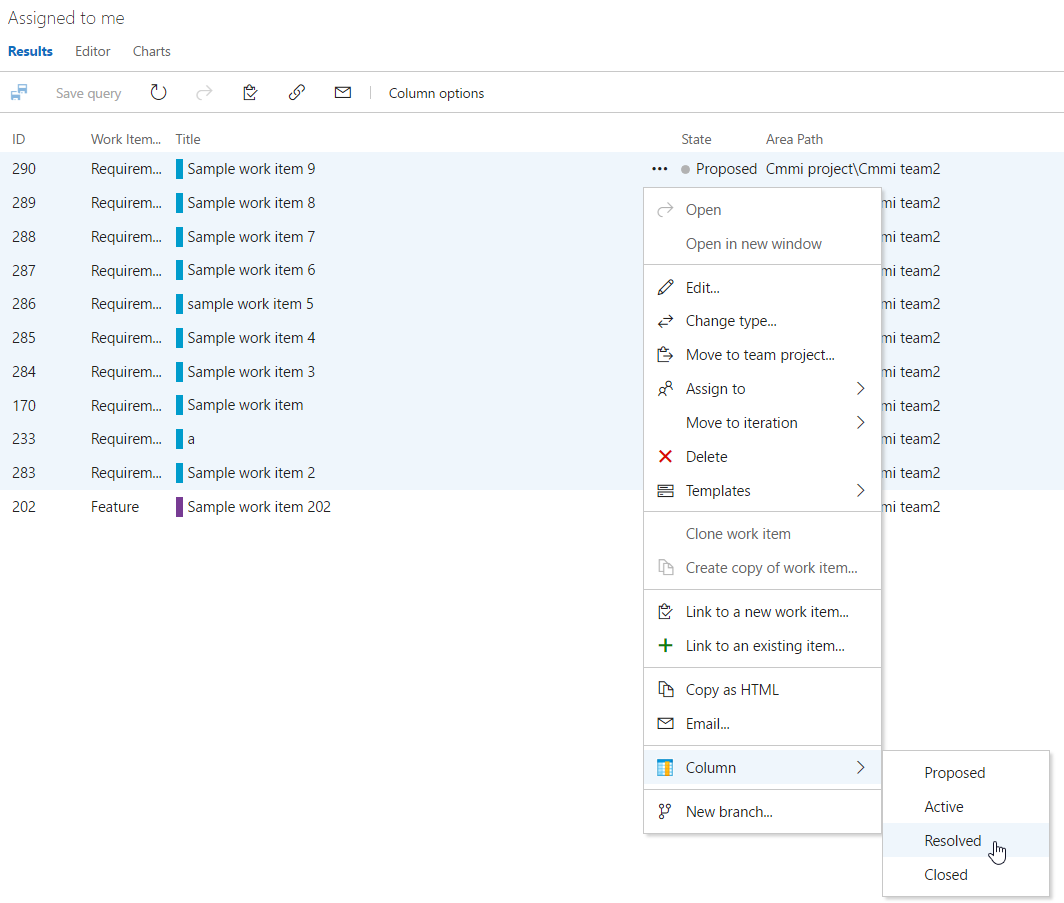Click the new linked work item clipboard icon
The image size is (1064, 903).
click(x=250, y=92)
